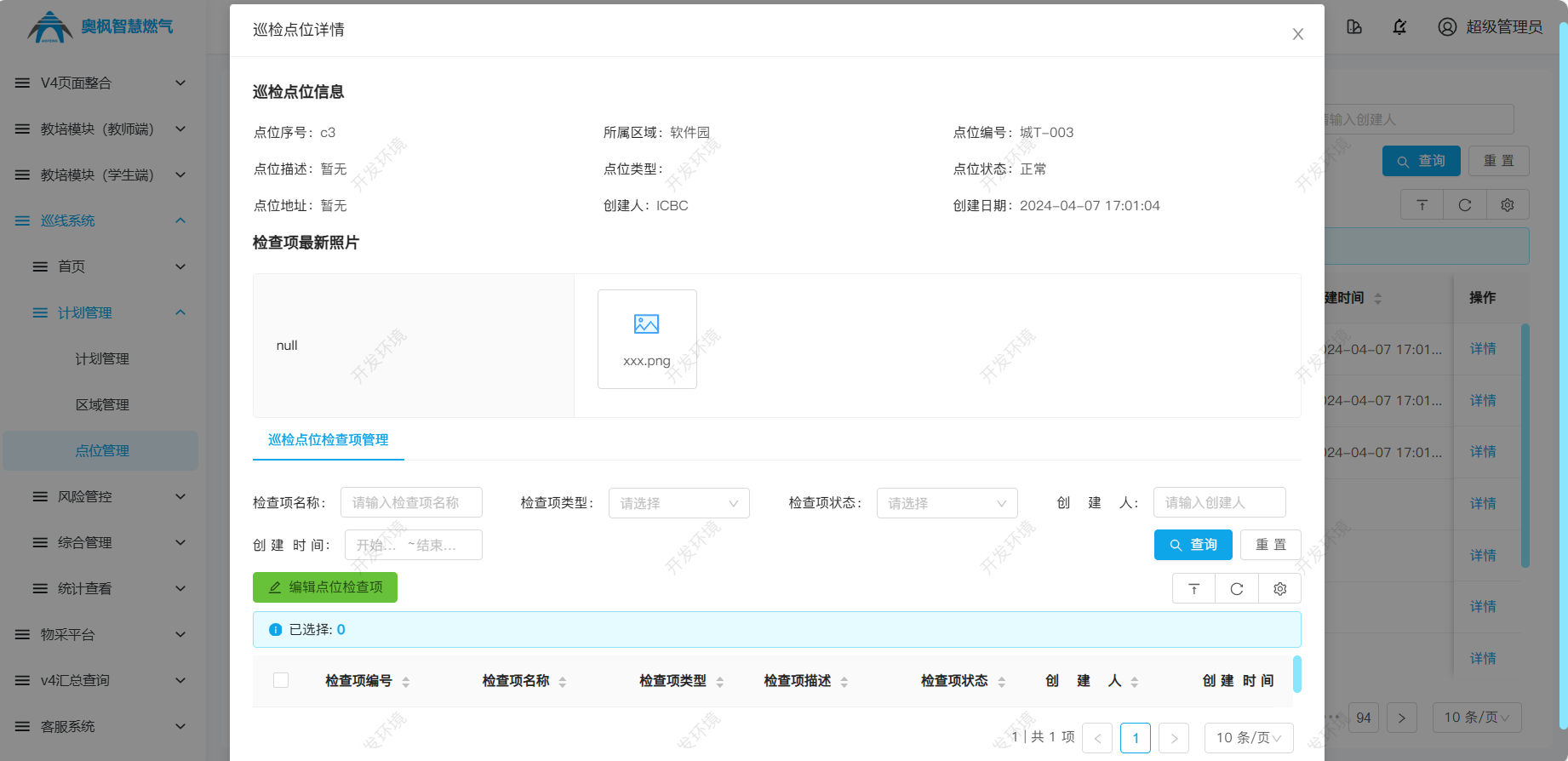
Task: Click background page refresh icon
Action: click(x=1464, y=204)
